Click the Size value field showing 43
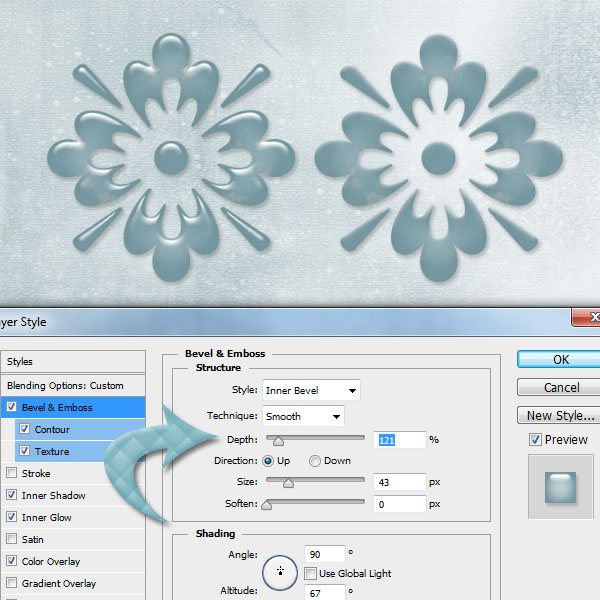600x600 pixels. 399,482
